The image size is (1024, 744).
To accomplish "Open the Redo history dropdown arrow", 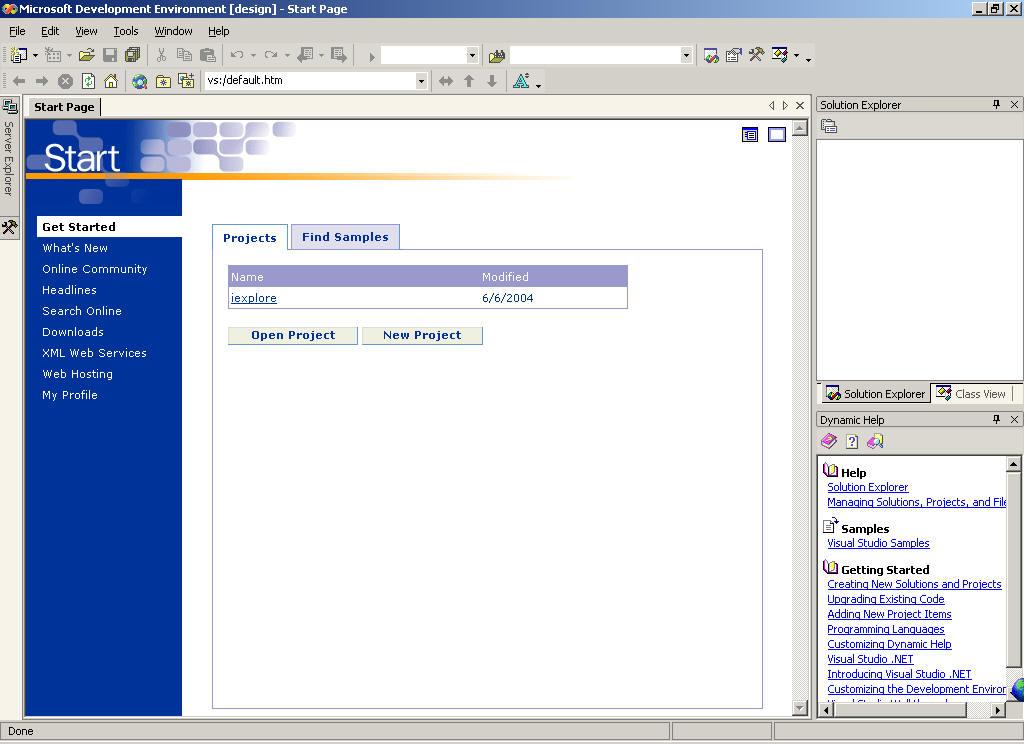I will [287, 56].
